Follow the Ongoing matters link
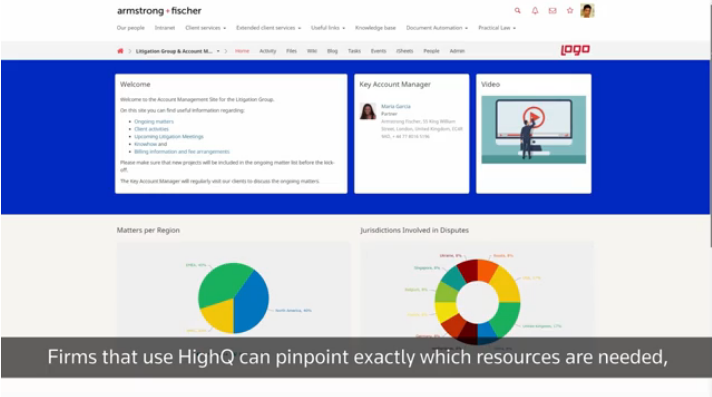The height and width of the screenshot is (397, 712). click(x=154, y=121)
